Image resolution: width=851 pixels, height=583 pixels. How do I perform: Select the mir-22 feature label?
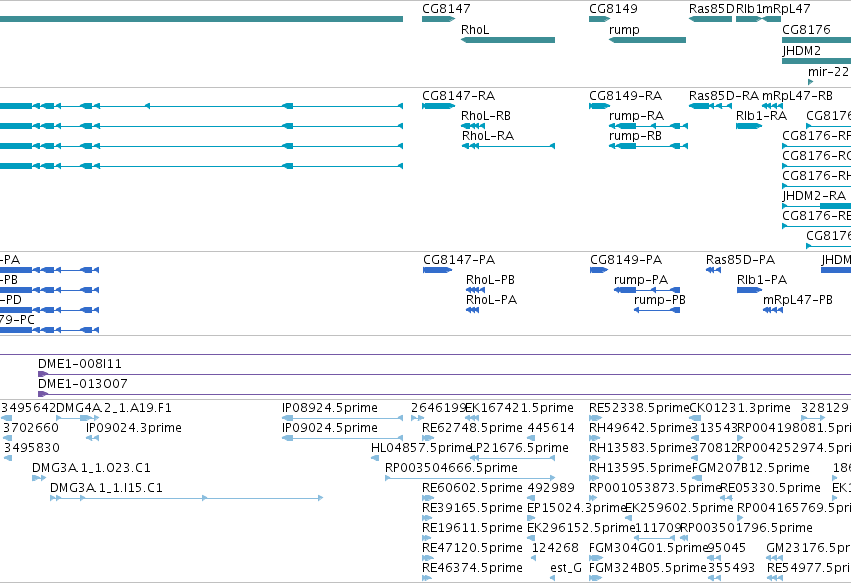click(828, 72)
